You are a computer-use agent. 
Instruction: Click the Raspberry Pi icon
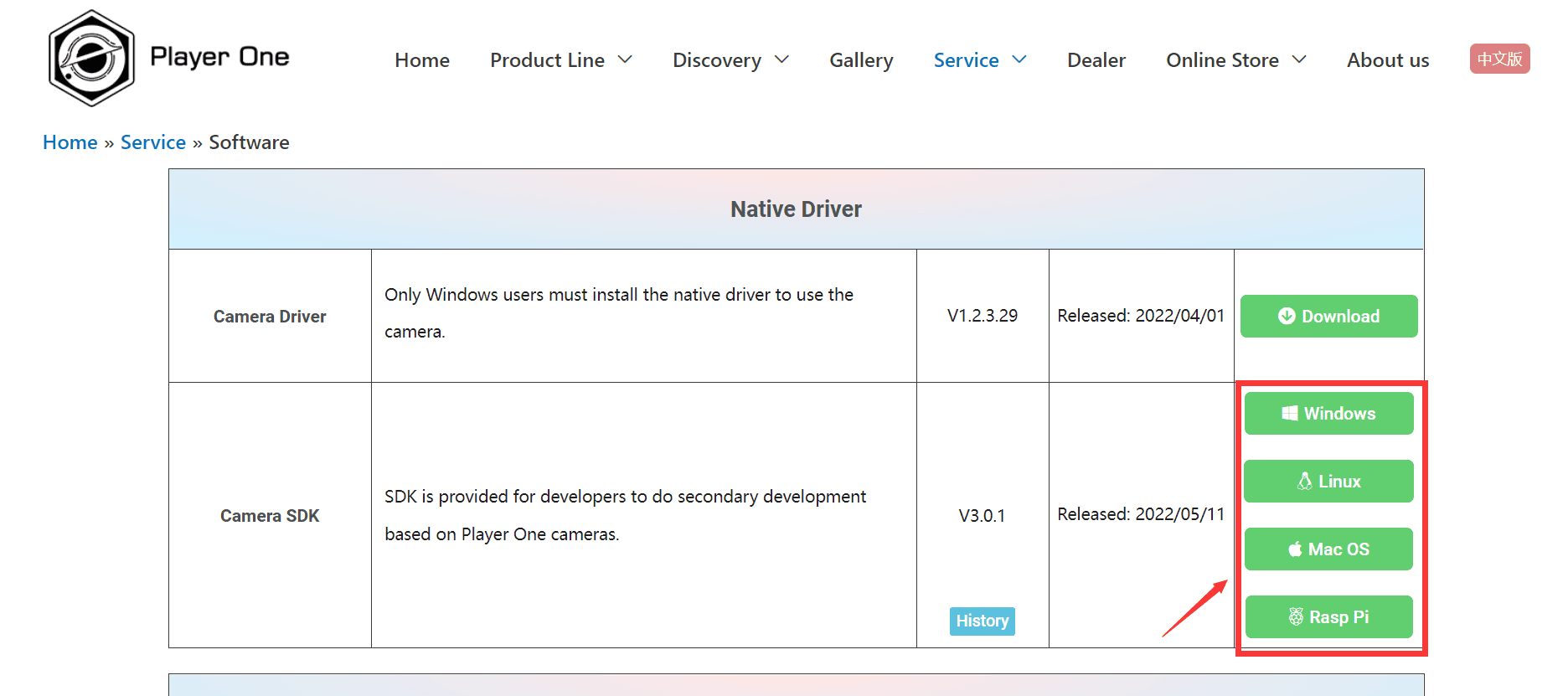(1296, 617)
